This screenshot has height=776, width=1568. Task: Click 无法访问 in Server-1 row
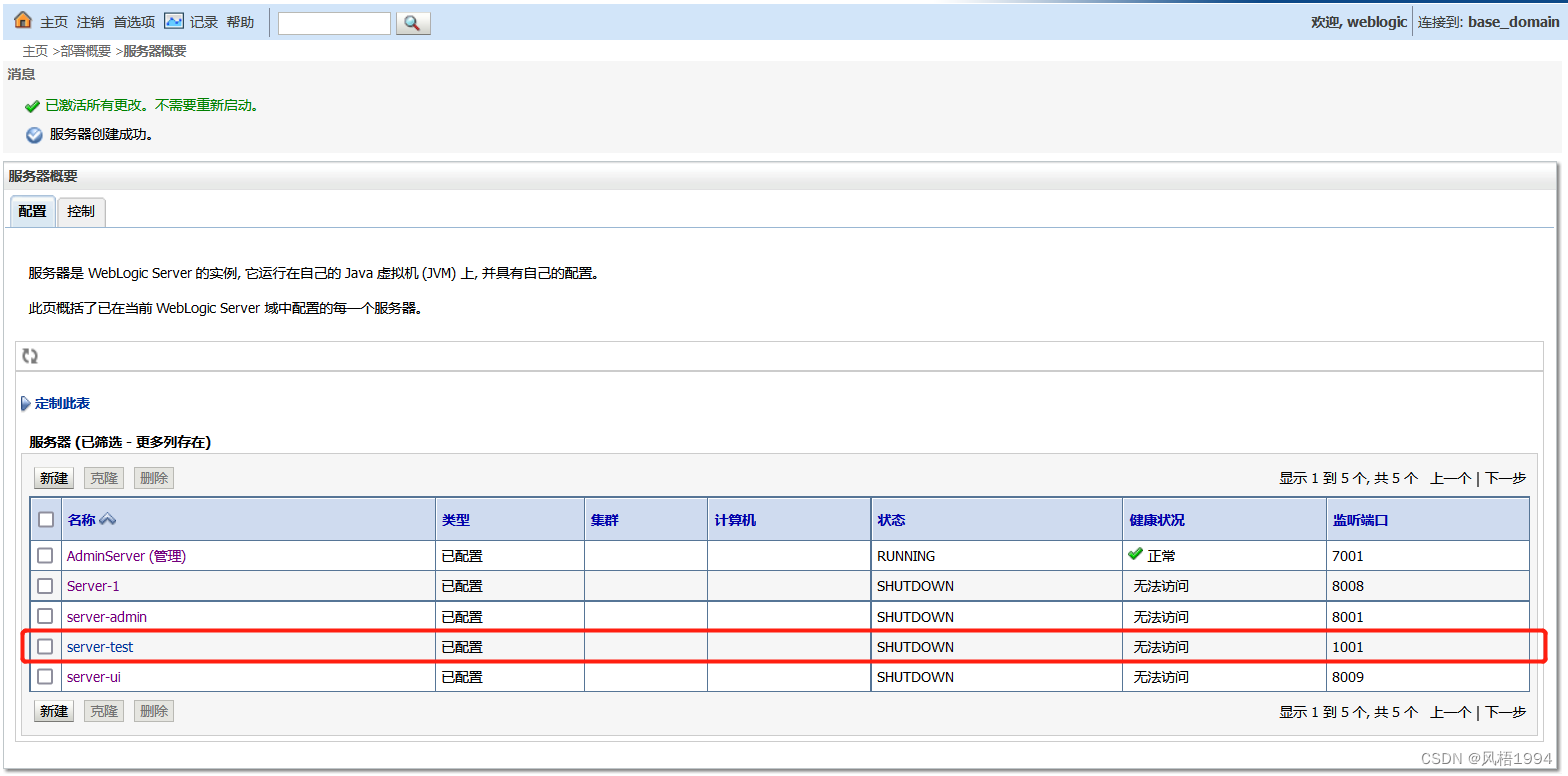(x=1161, y=586)
